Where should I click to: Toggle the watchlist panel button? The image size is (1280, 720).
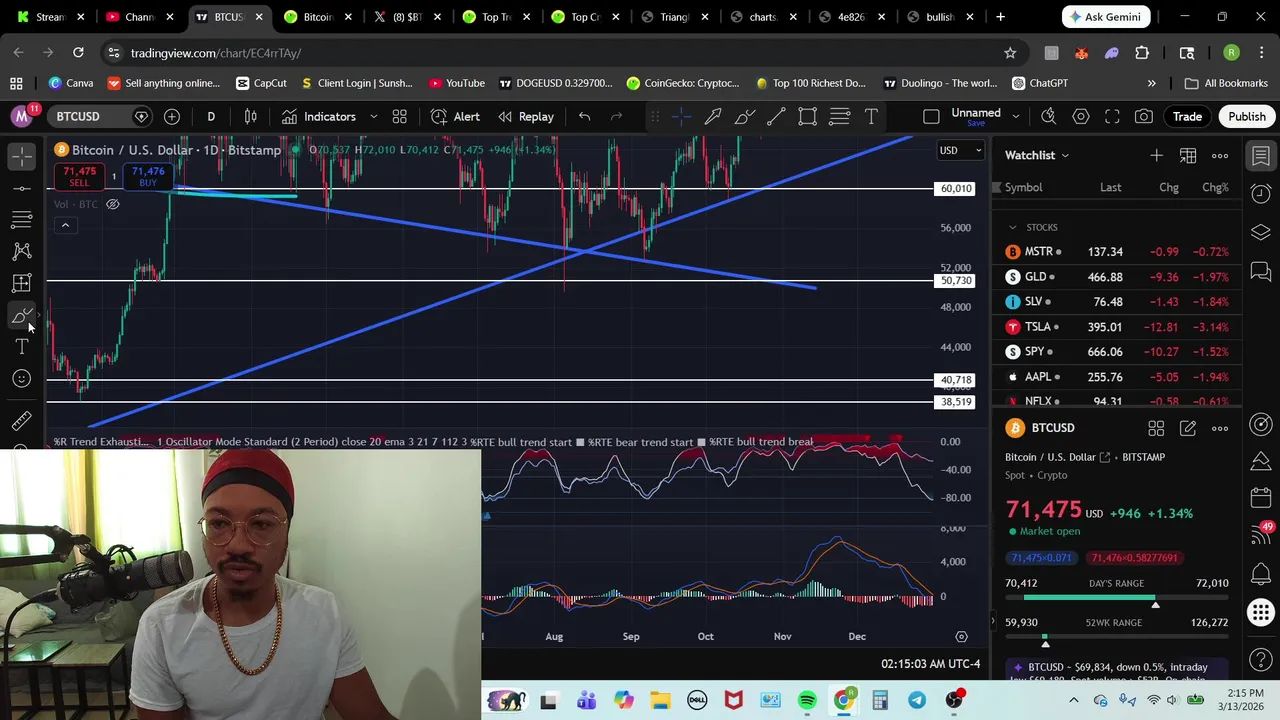click(x=1261, y=155)
